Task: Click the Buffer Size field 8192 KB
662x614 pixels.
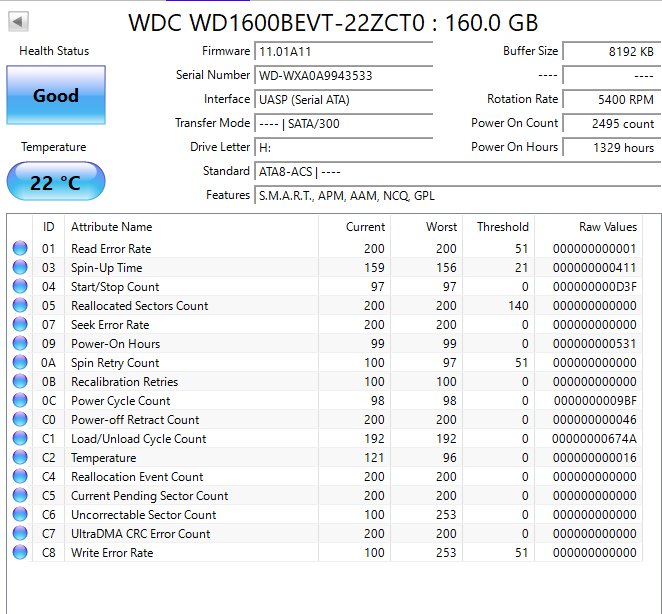Action: [x=612, y=52]
